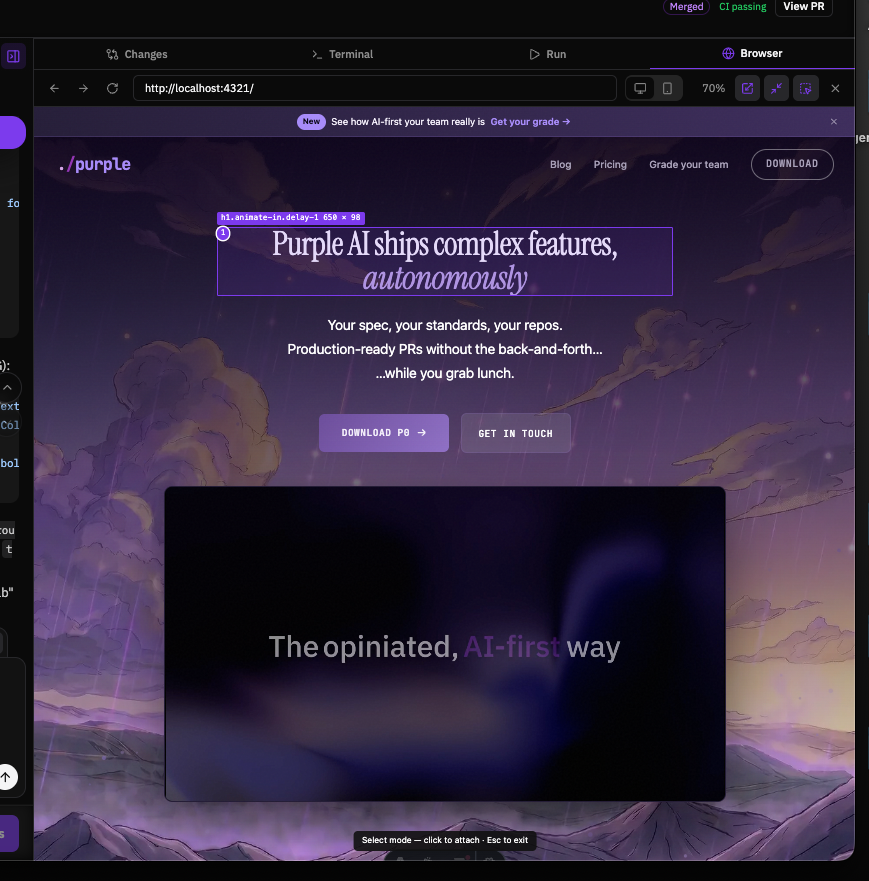This screenshot has width=869, height=881.
Task: Dismiss the New announcement banner
Action: click(834, 121)
